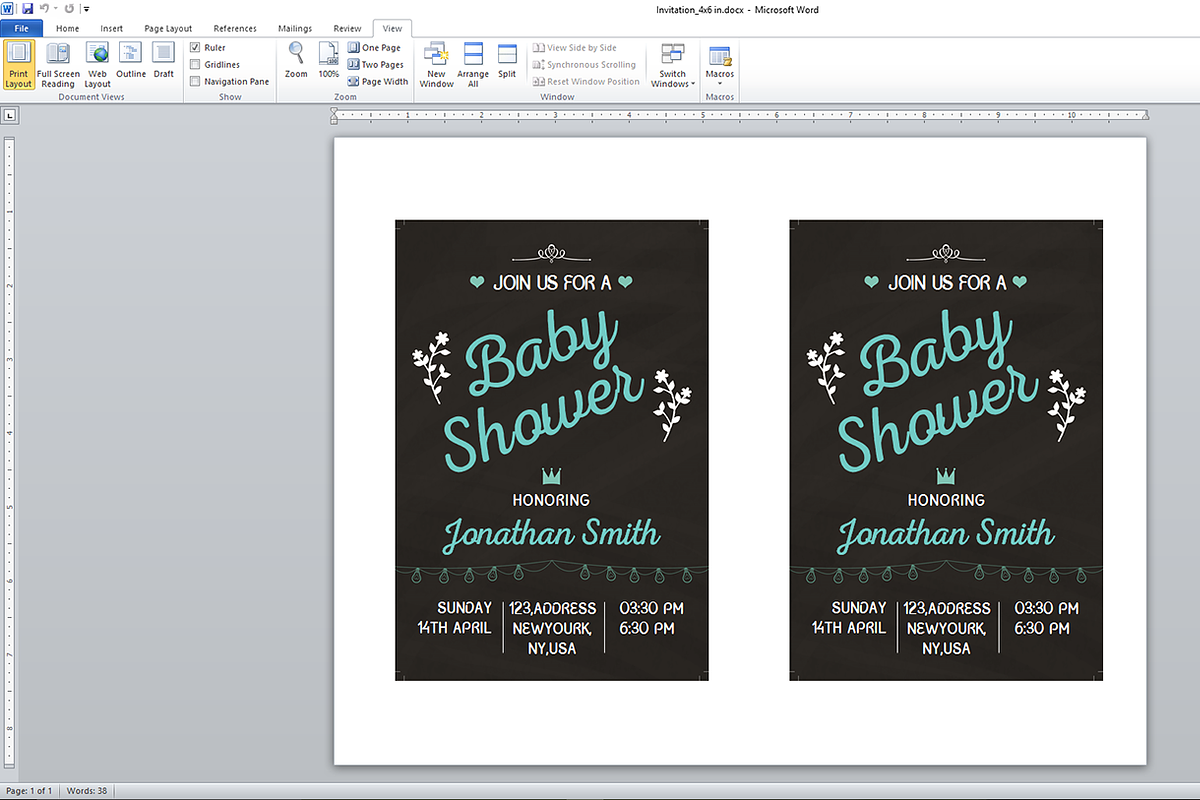Screen dimensions: 1200x800
Task: Open a New Window
Action: point(436,65)
